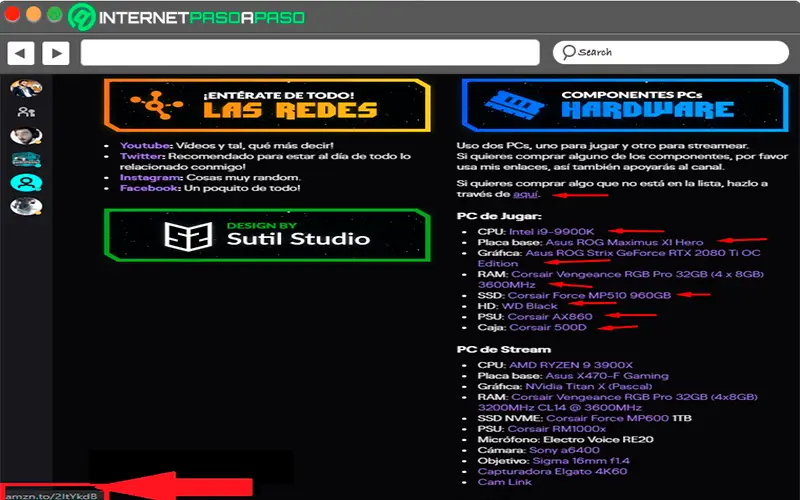
Task: Open the Design by Sutil Studio banner
Action: (267, 235)
